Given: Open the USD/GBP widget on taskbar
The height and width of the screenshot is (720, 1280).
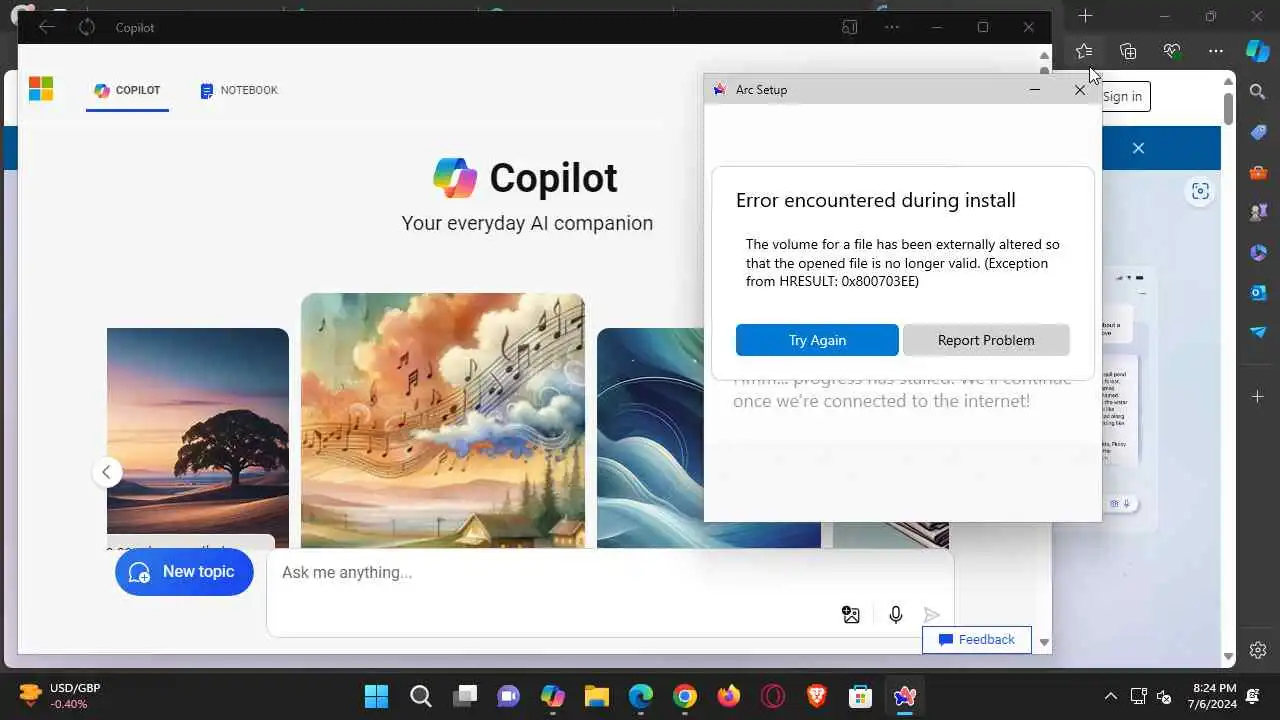Looking at the screenshot, I should pos(60,696).
